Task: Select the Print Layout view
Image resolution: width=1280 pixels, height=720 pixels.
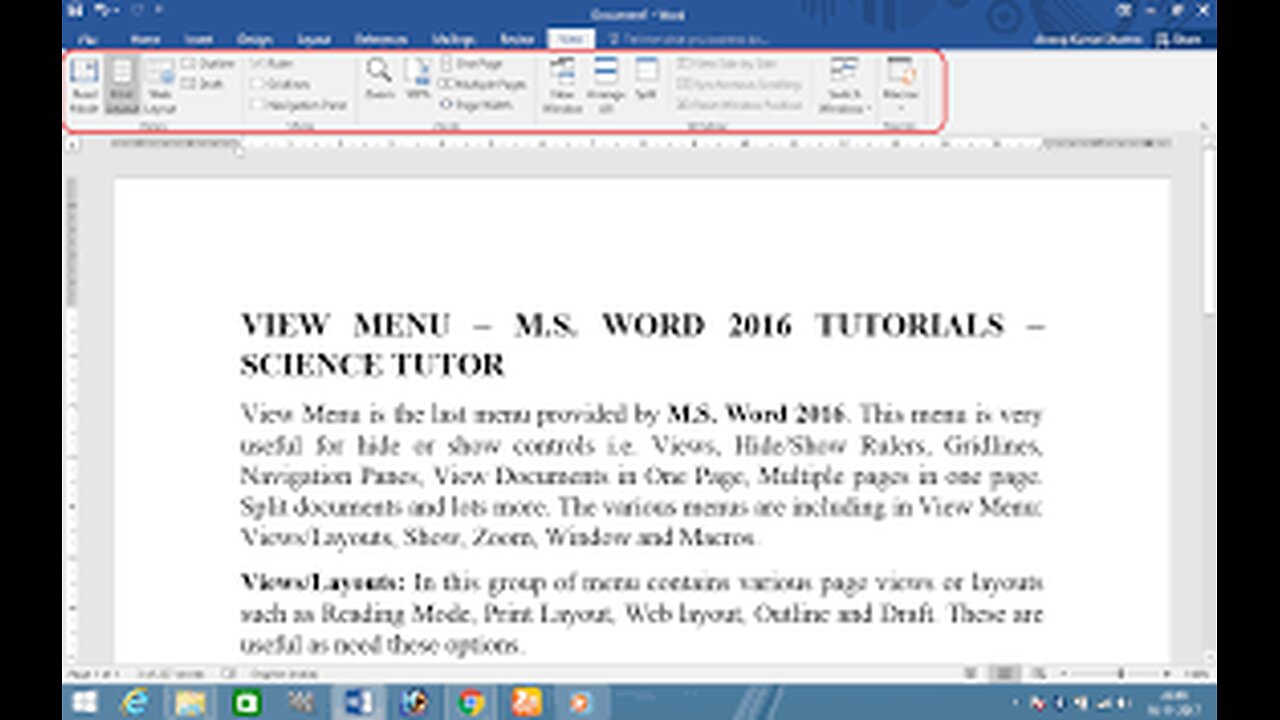Action: pyautogui.click(x=121, y=84)
